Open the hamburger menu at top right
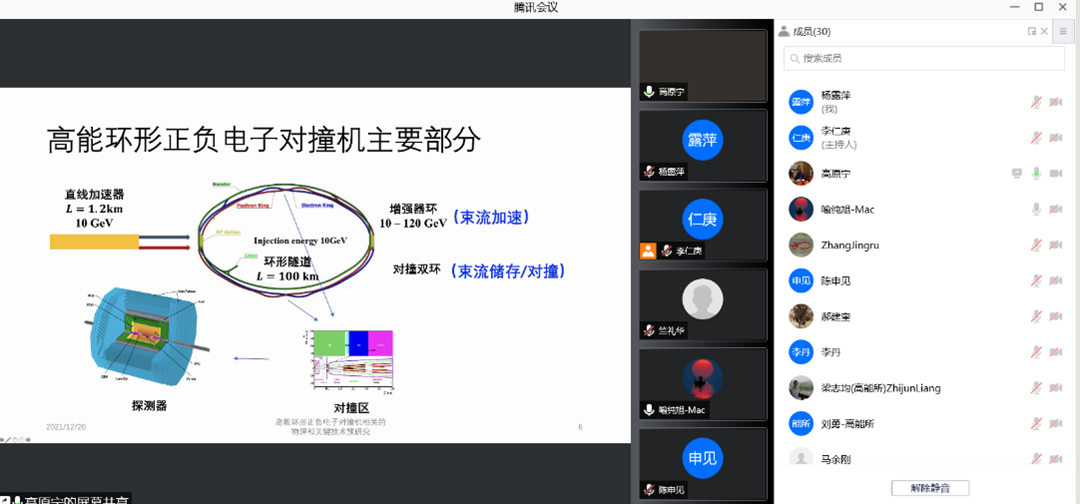This screenshot has width=1080, height=504. point(1063,31)
